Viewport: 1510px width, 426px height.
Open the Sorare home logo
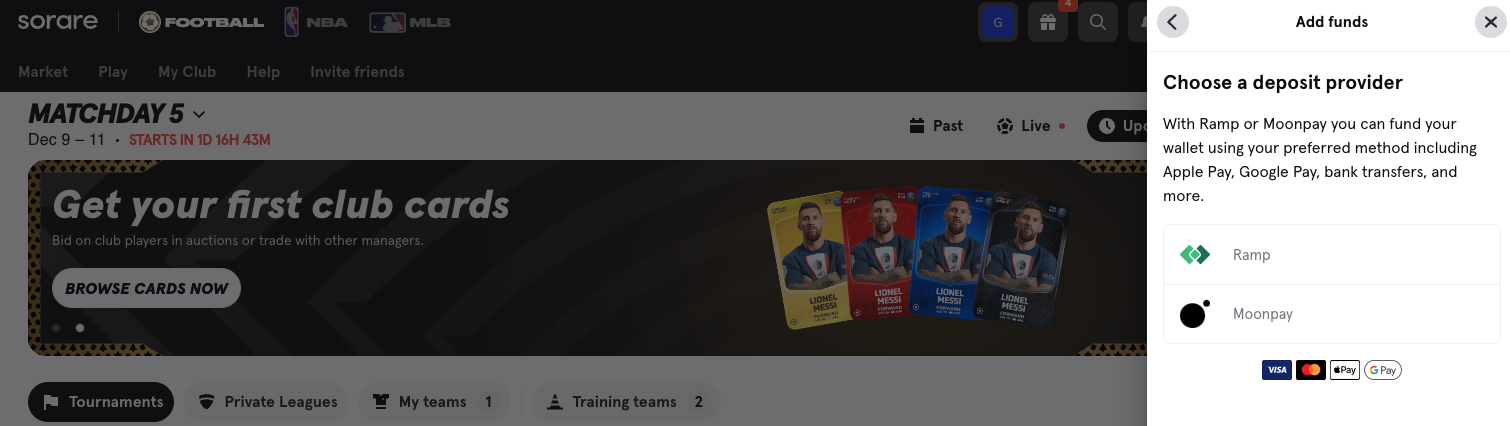click(57, 21)
